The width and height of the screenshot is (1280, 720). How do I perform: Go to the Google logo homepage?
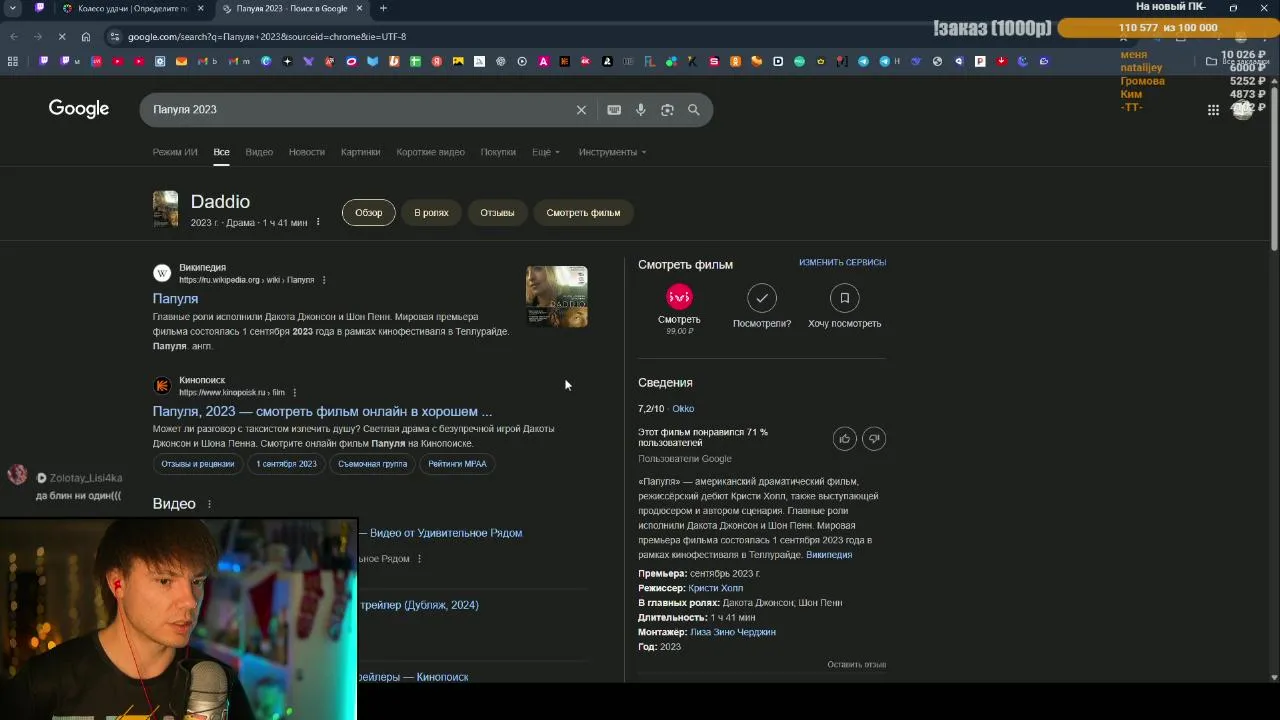coord(79,109)
